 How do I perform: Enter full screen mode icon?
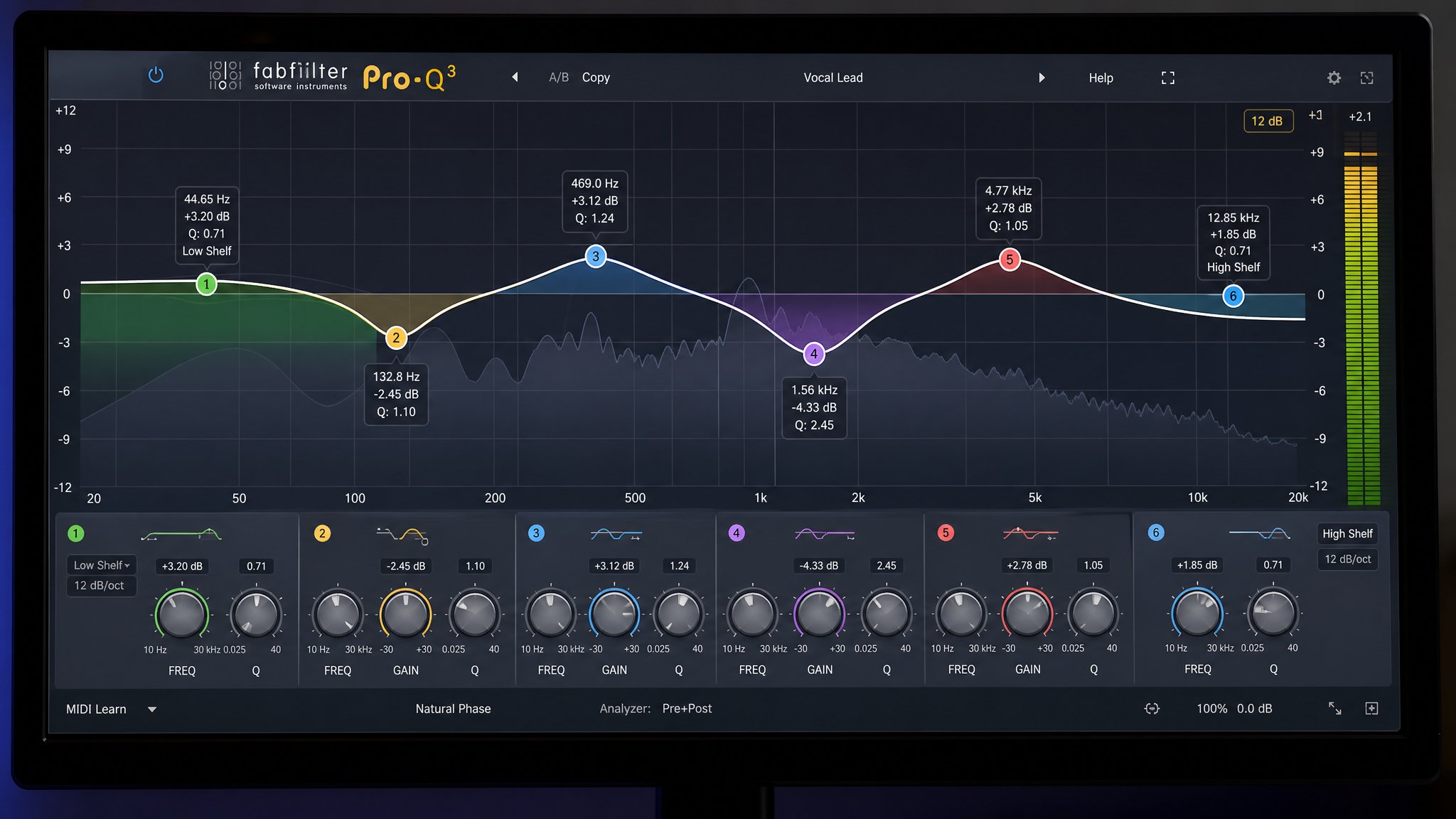1167,77
